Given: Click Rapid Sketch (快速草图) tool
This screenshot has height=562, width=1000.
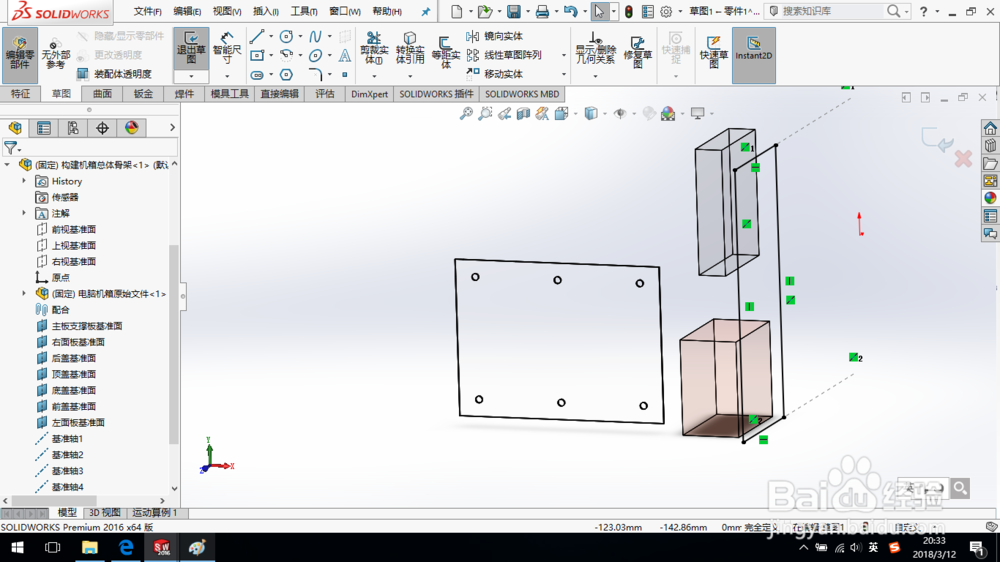Looking at the screenshot, I should (x=714, y=51).
